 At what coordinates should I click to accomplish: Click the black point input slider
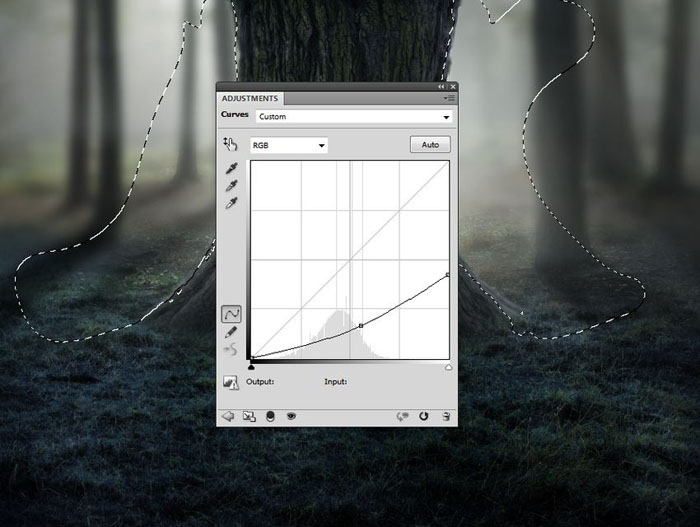point(251,367)
